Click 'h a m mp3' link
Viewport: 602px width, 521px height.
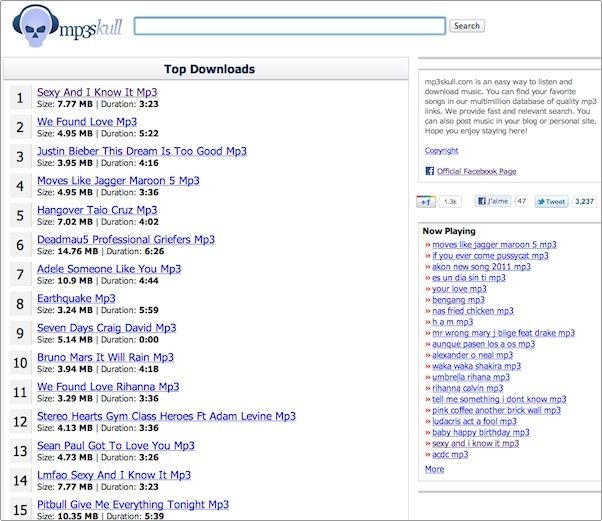453,322
